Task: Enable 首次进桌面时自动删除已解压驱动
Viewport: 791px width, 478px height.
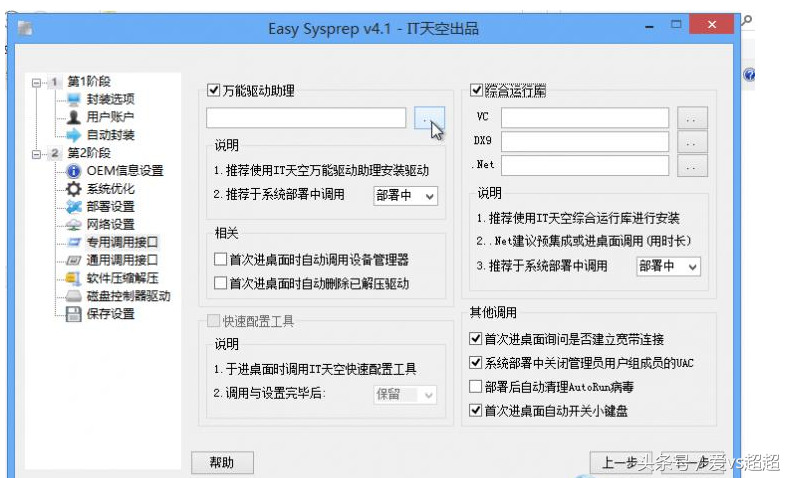Action: (x=220, y=283)
